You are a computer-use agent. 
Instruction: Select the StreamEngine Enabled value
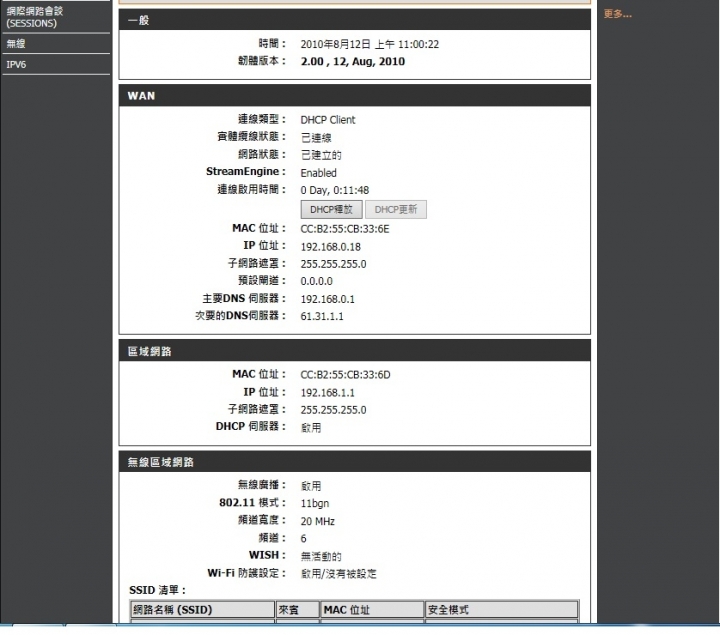(x=318, y=173)
